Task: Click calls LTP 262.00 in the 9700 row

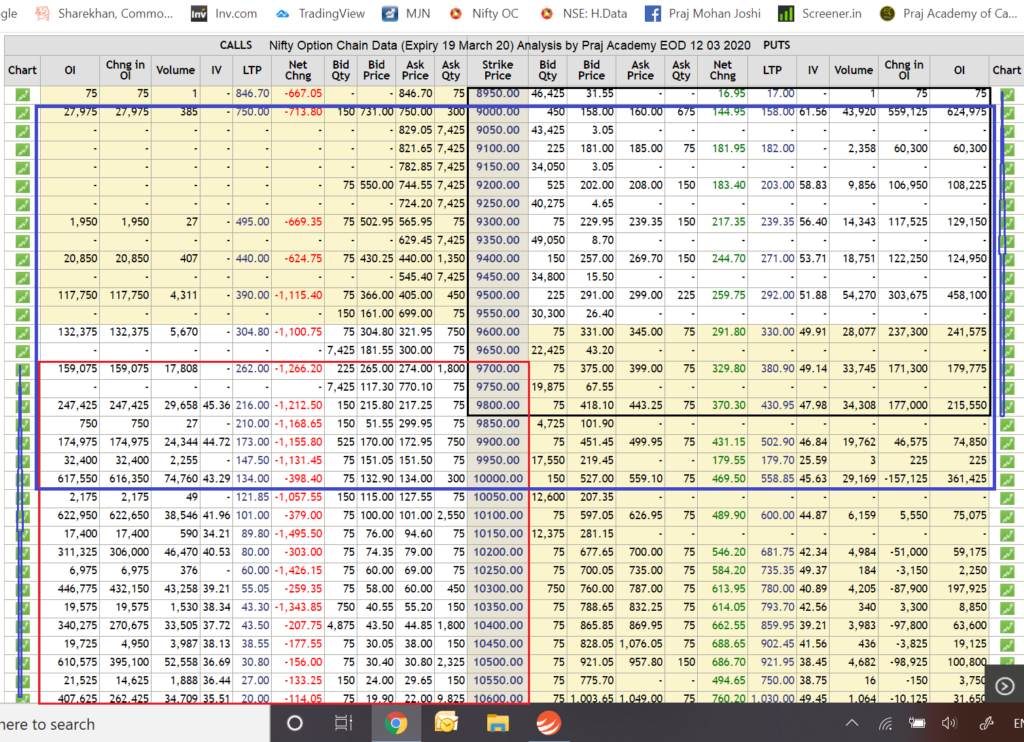Action: pos(253,369)
